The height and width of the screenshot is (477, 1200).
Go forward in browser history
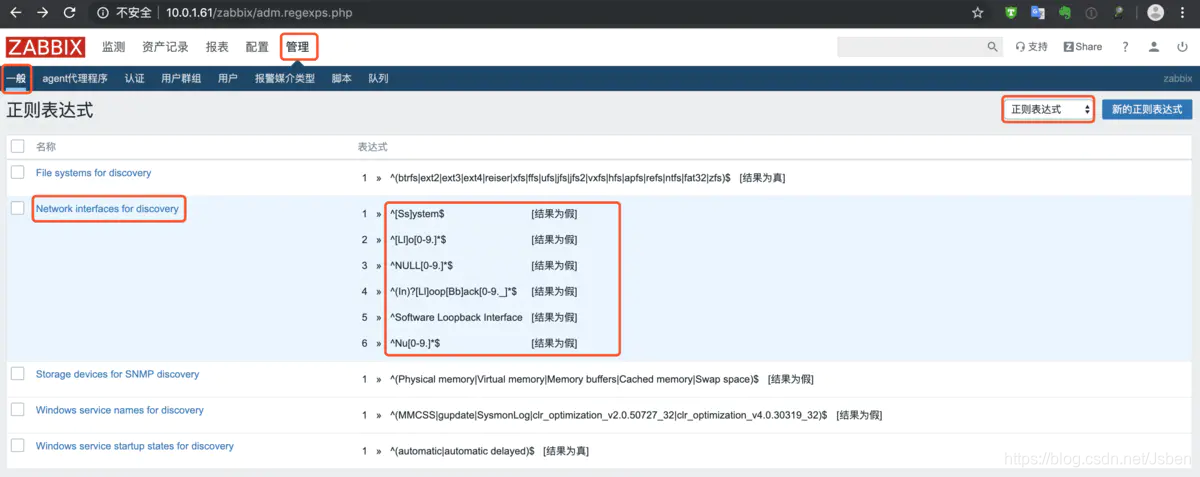[42, 13]
